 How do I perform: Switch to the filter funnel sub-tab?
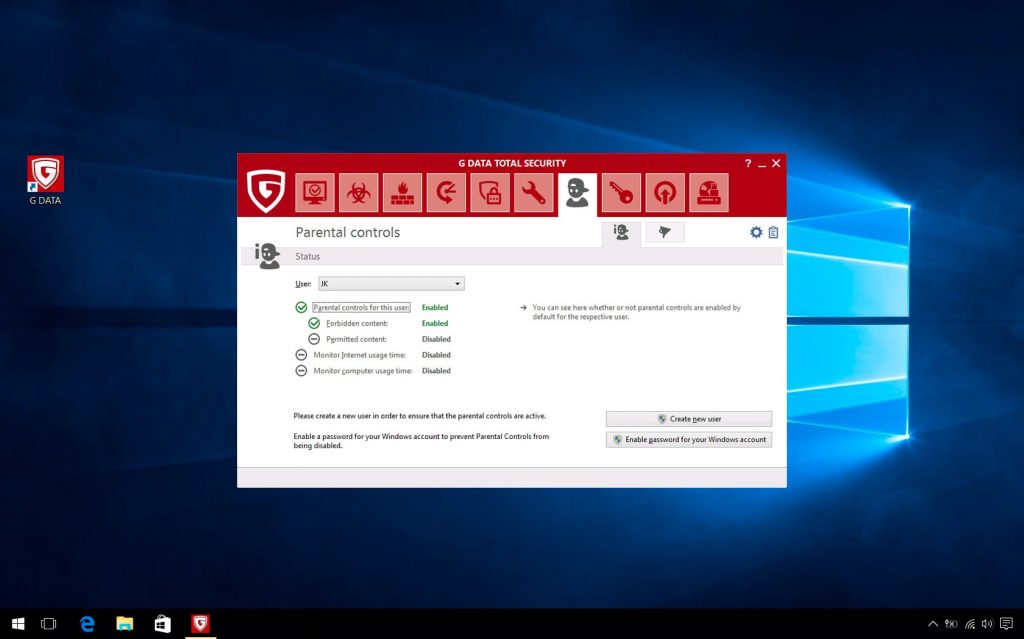665,232
